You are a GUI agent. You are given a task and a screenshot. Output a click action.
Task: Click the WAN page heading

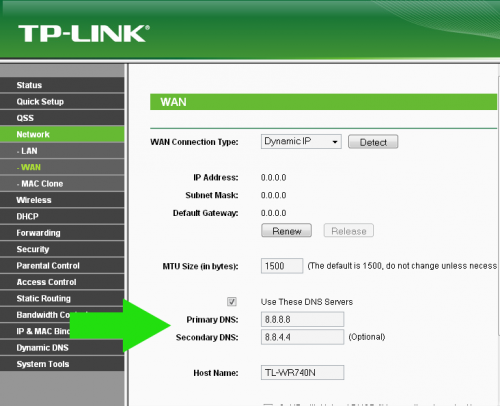(173, 102)
